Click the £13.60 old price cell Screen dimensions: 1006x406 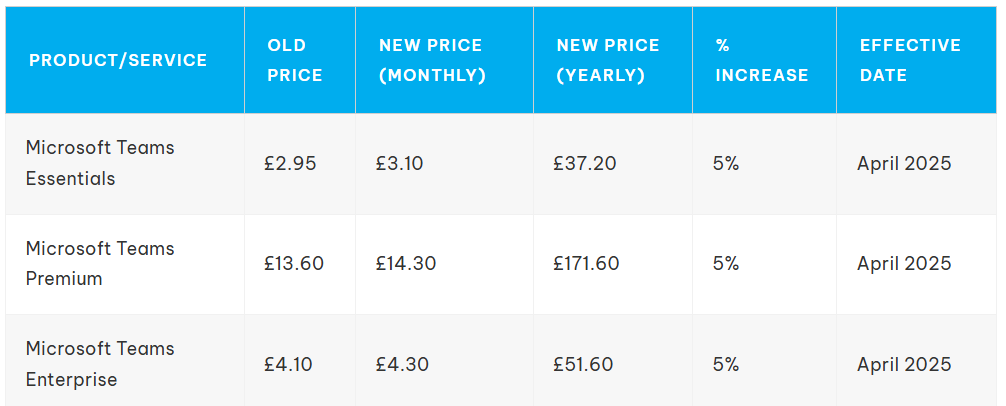pos(294,263)
